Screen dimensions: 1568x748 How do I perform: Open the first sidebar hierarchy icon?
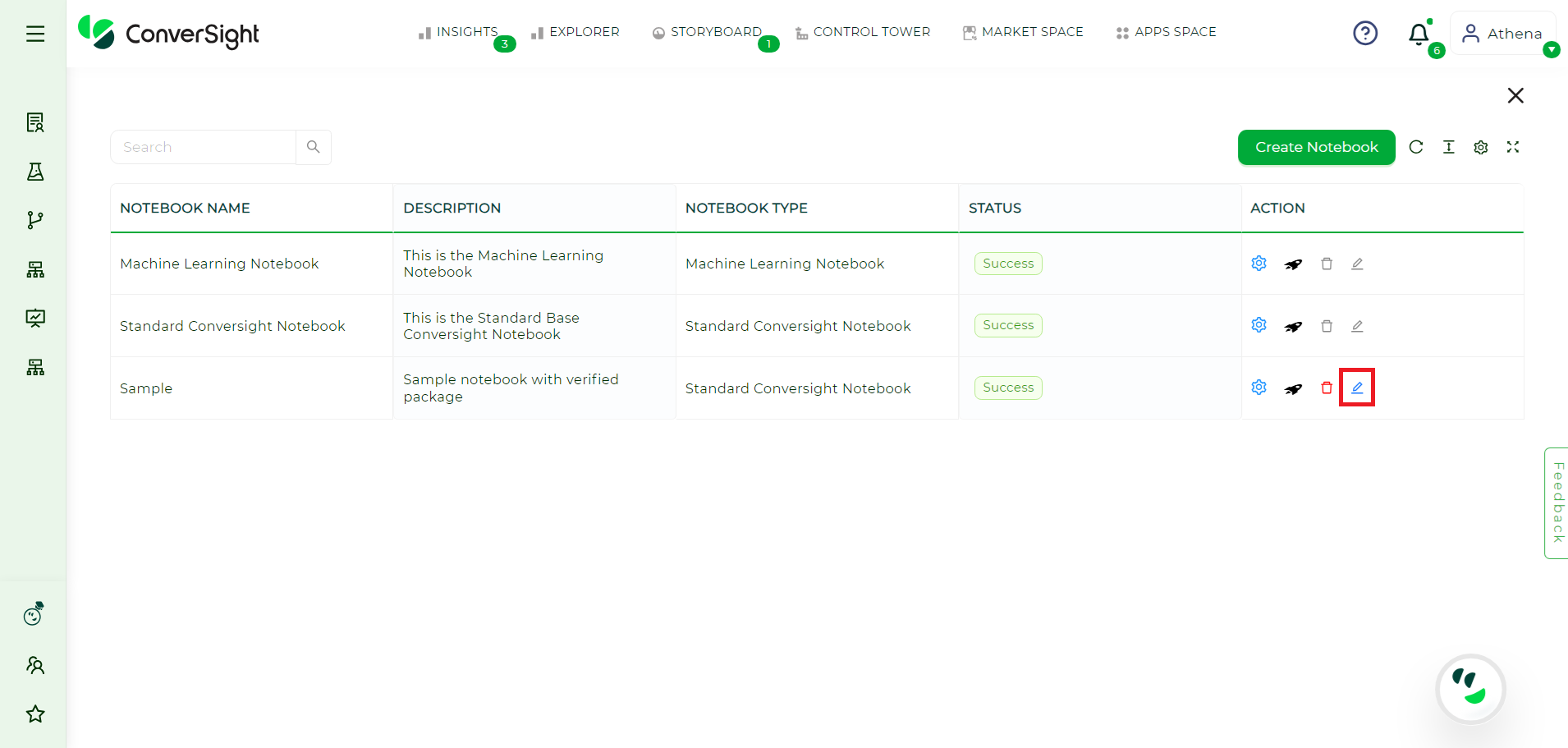[35, 269]
